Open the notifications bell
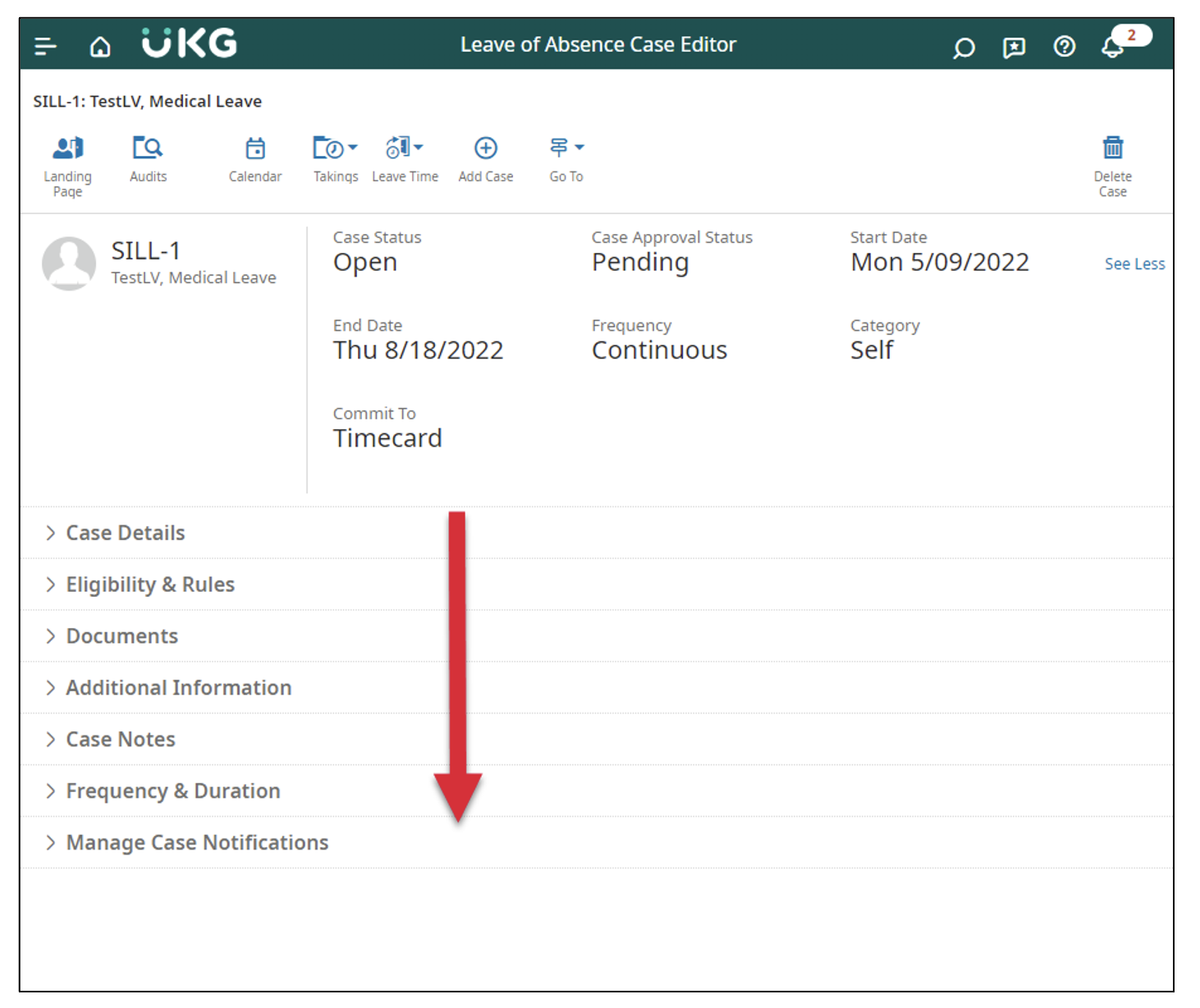1200x1008 pixels. click(1113, 49)
